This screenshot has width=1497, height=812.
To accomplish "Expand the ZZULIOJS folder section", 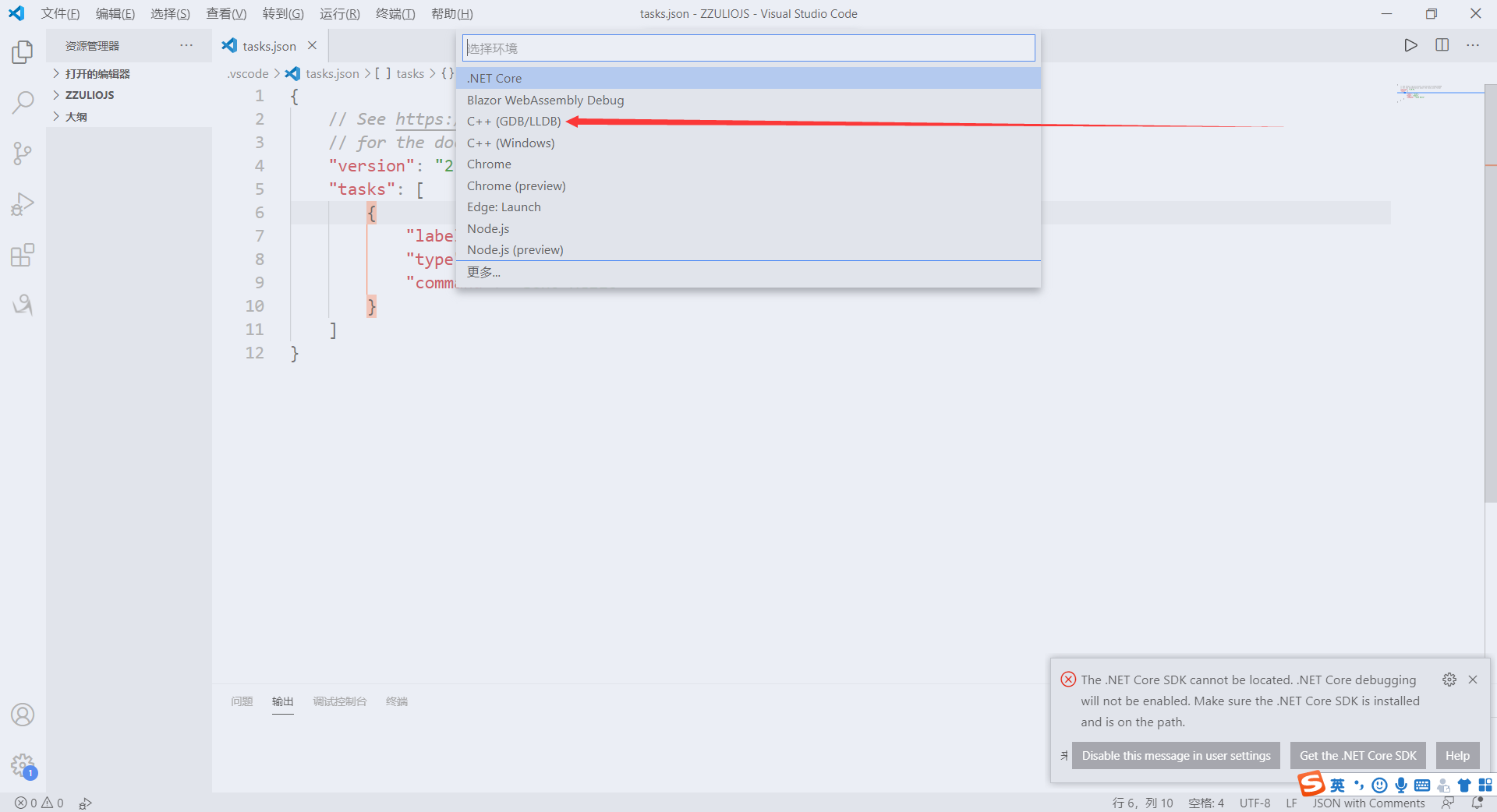I will coord(90,95).
